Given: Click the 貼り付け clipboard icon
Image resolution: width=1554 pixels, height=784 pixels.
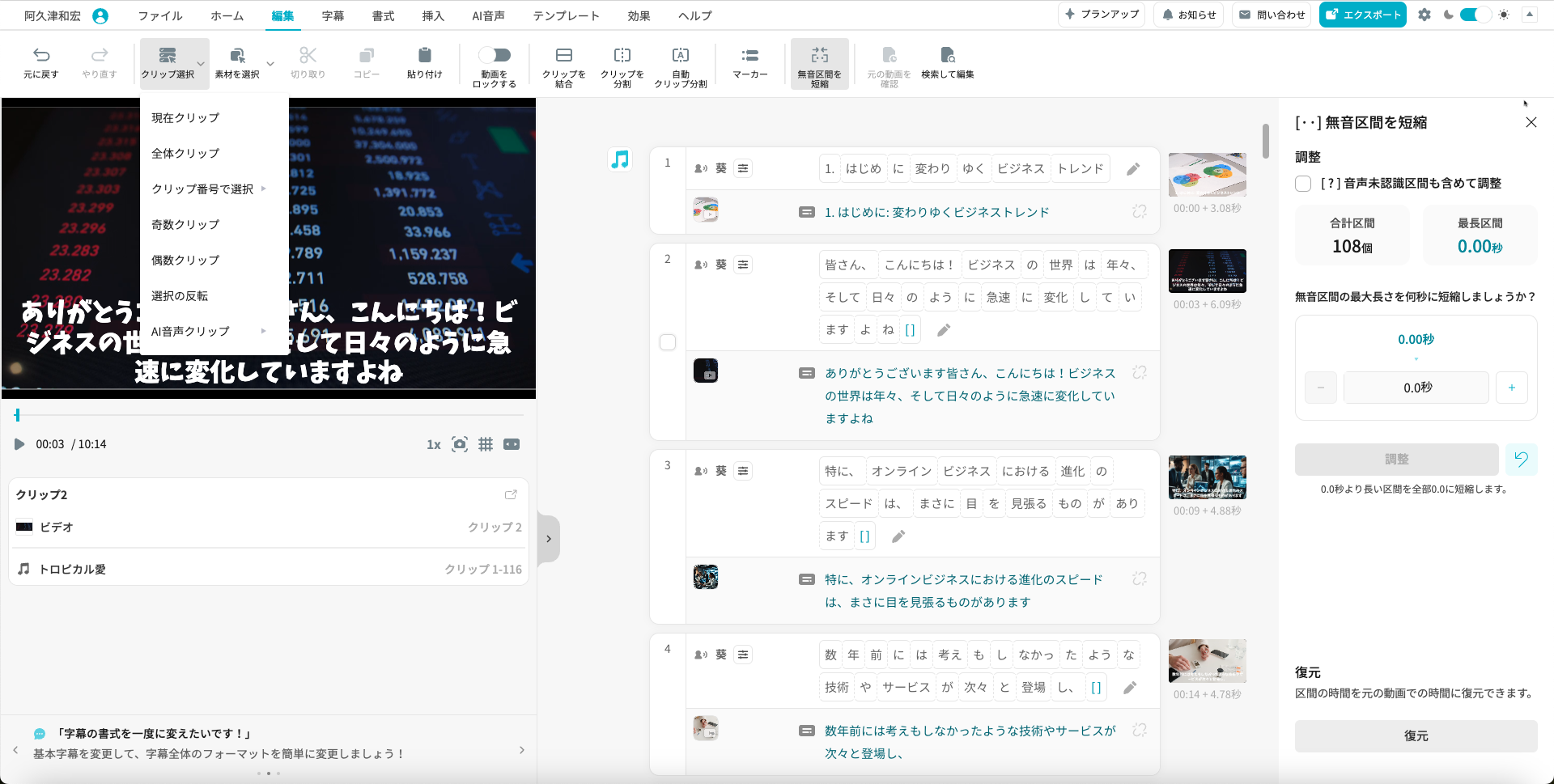Looking at the screenshot, I should [424, 55].
